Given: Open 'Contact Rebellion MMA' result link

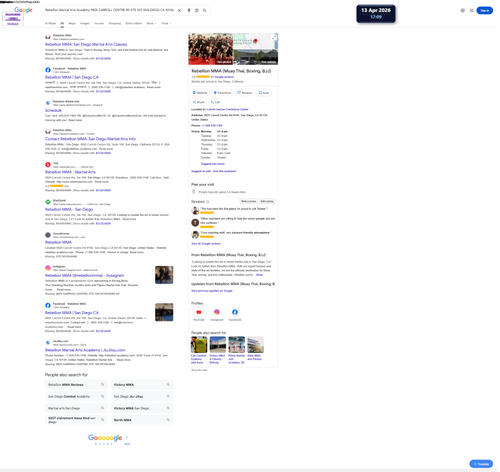Looking at the screenshot, I should [x=91, y=139].
